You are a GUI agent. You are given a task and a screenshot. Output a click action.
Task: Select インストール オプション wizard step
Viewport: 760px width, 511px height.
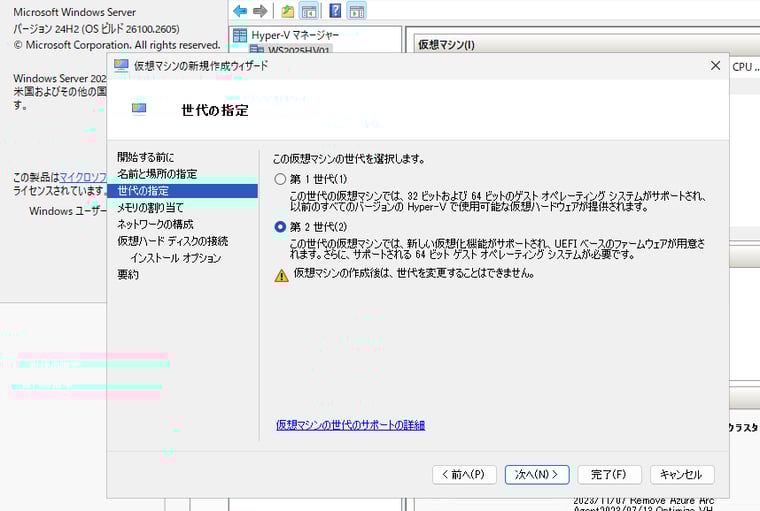tap(175, 257)
